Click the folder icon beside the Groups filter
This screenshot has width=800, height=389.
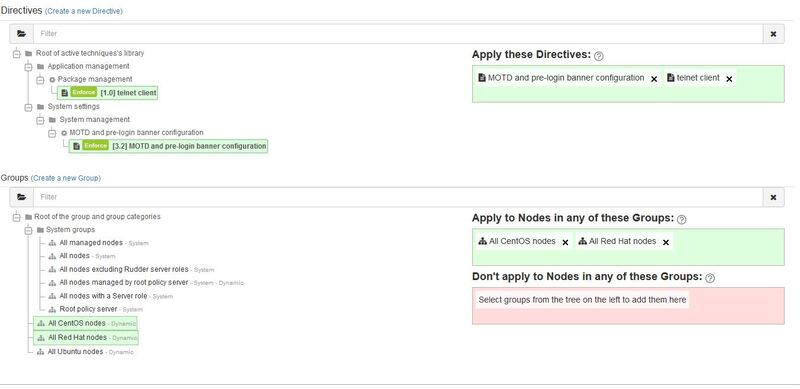21,197
